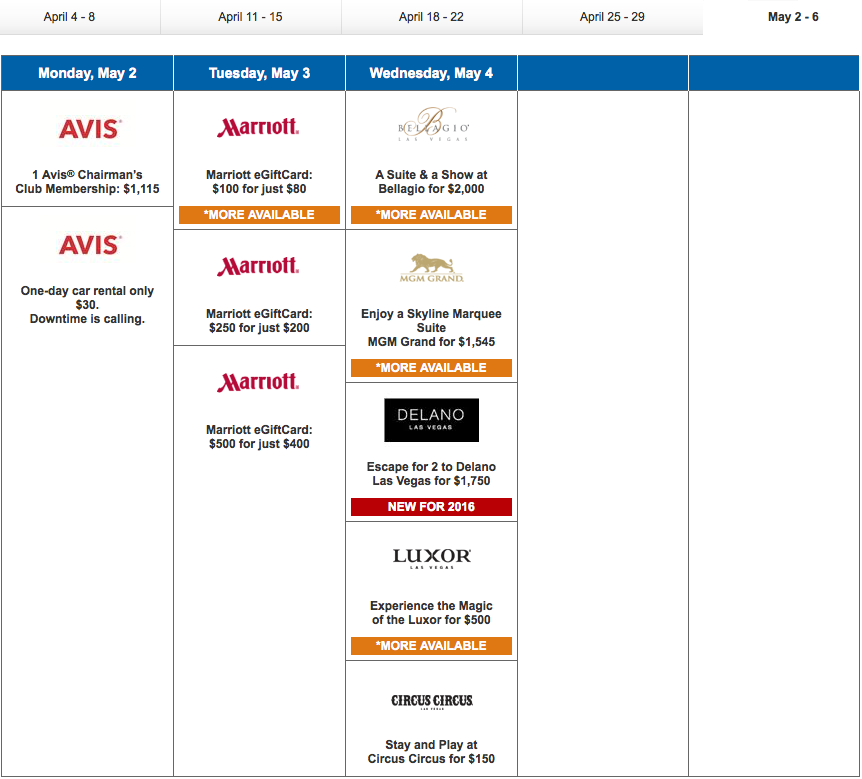Click More Available under Marriott $100 eGiftCard
The width and height of the screenshot is (862, 779).
[259, 215]
